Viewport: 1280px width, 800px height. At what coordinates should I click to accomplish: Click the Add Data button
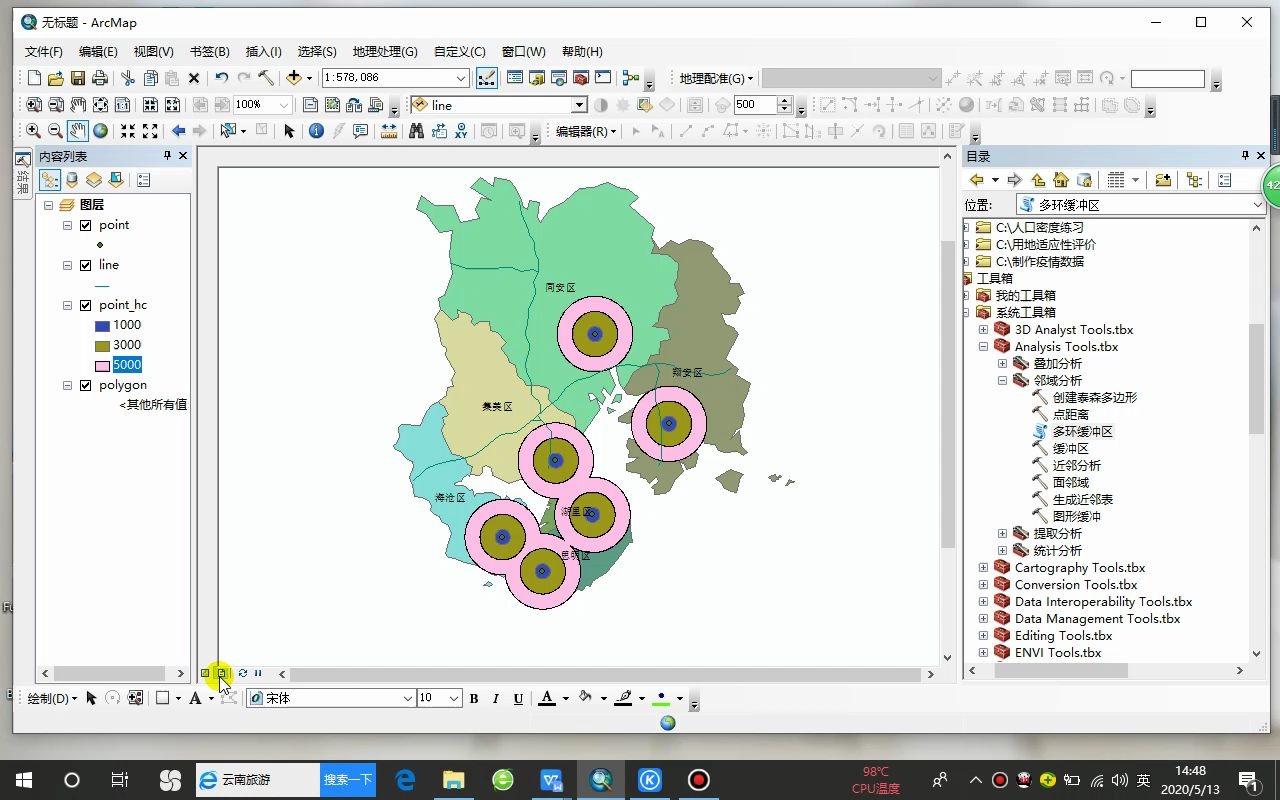294,78
